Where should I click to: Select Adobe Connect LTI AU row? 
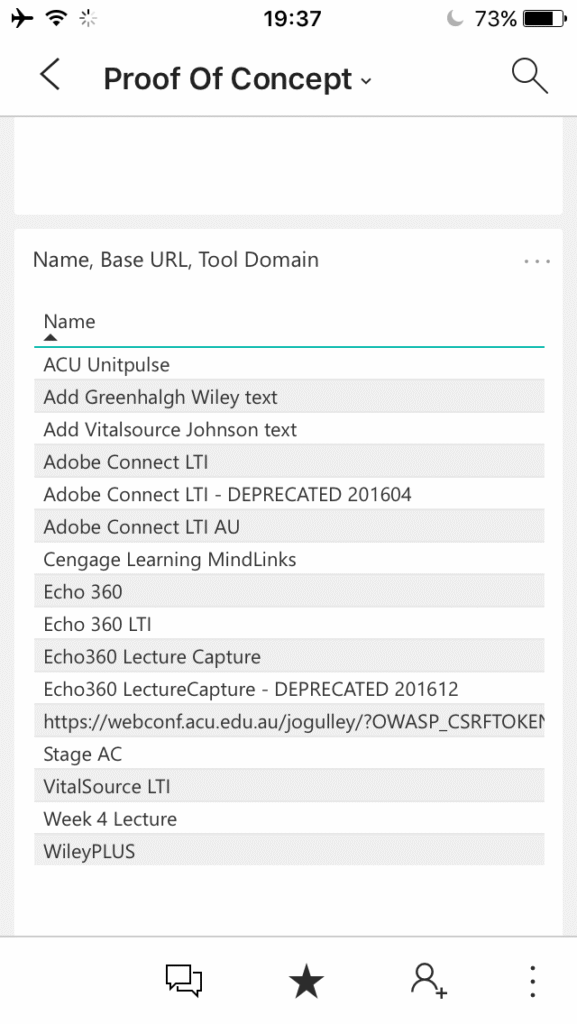pyautogui.click(x=289, y=526)
